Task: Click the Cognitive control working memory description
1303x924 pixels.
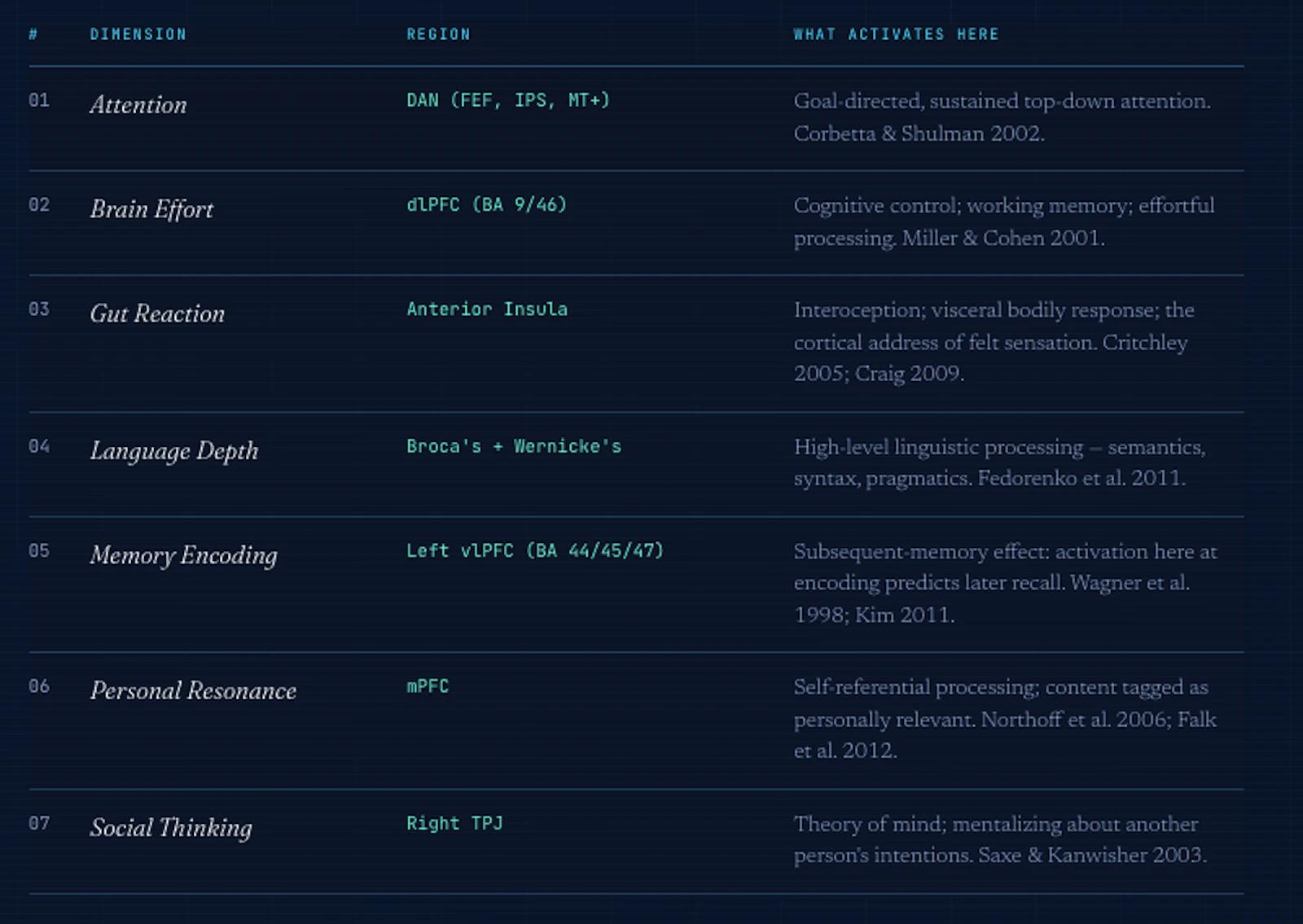Action: coord(1004,221)
